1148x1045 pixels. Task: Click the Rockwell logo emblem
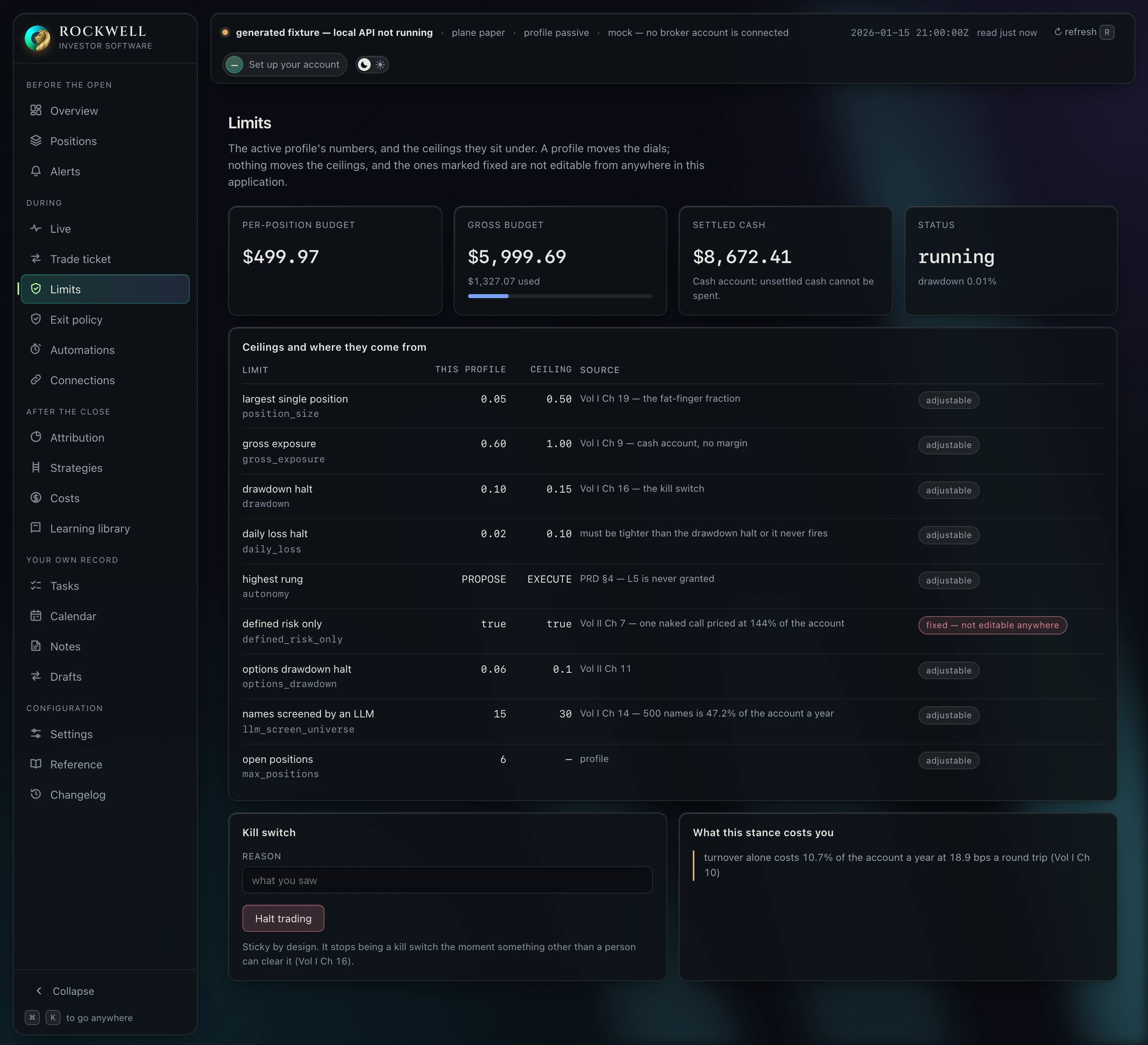[37, 38]
